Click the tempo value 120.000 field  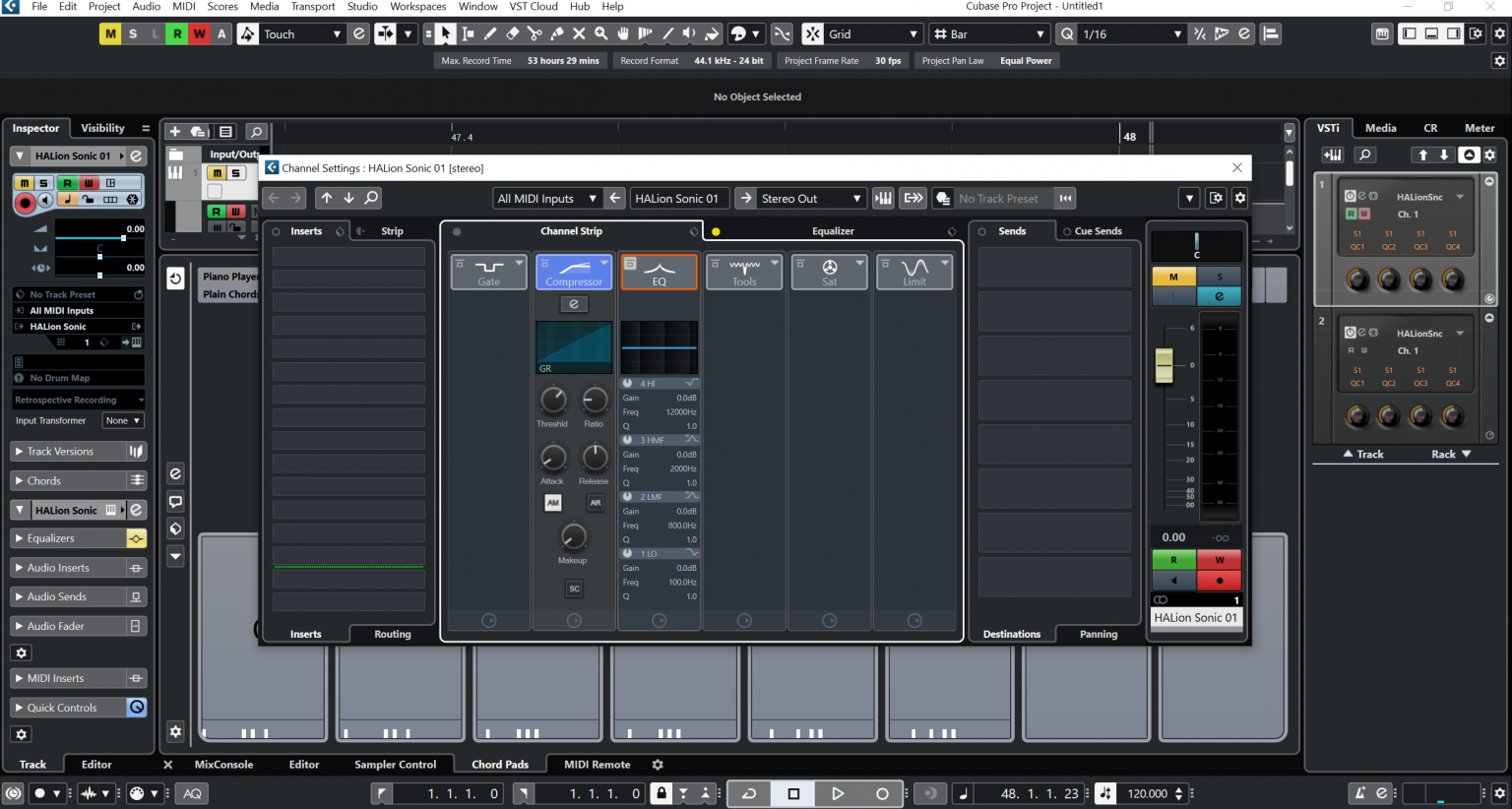click(1150, 793)
